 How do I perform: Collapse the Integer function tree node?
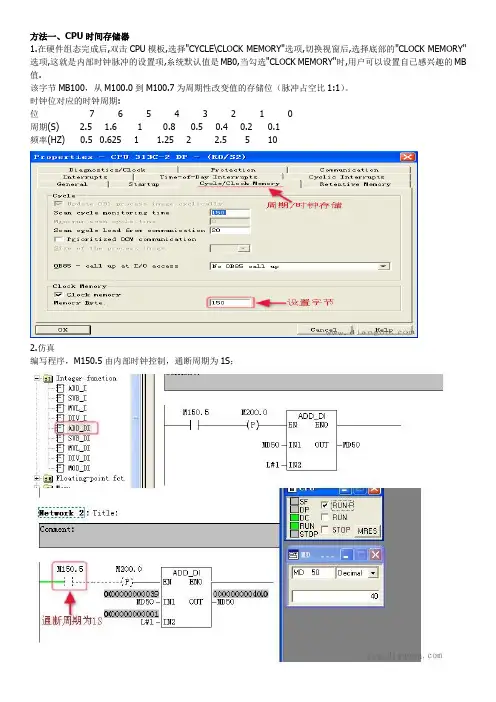pos(38,379)
